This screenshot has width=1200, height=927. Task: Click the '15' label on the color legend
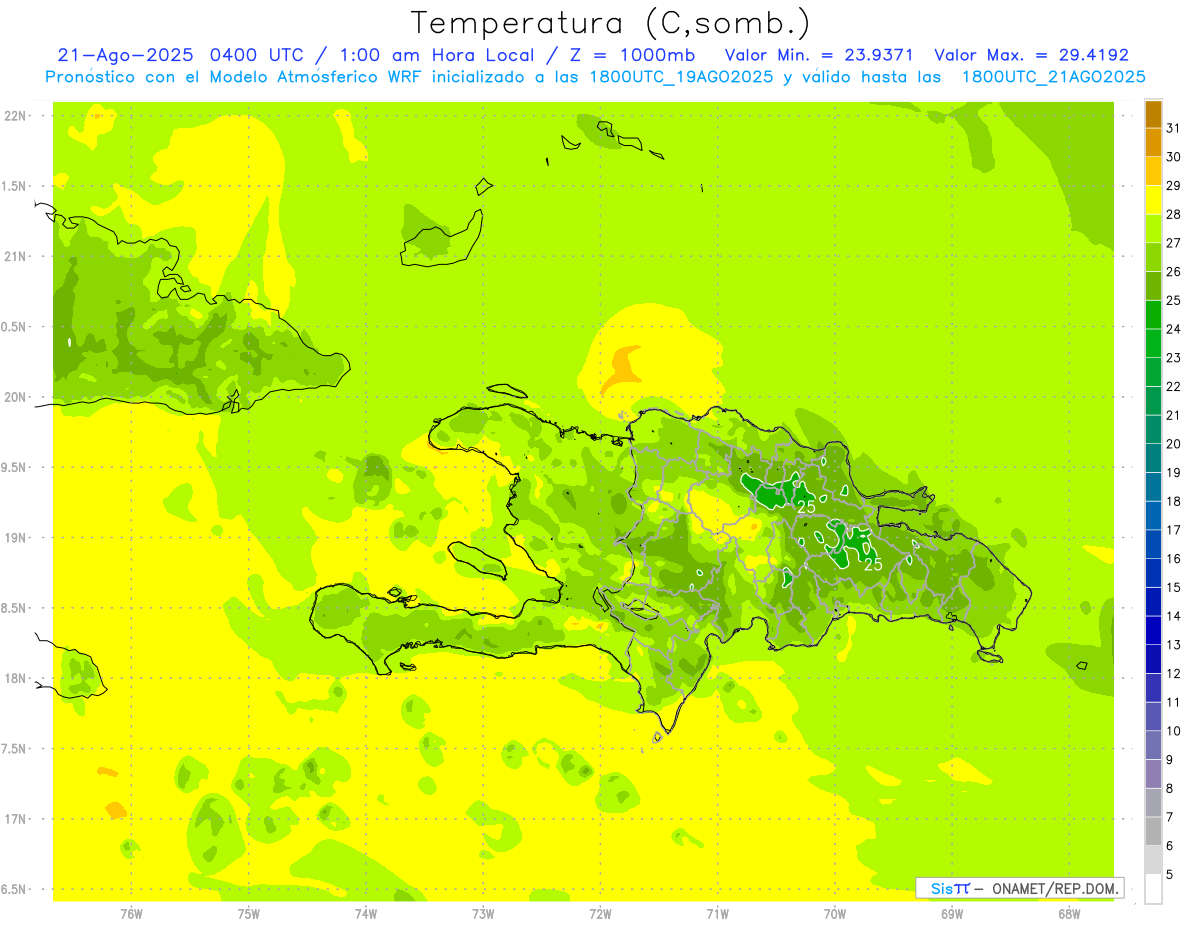[1174, 587]
